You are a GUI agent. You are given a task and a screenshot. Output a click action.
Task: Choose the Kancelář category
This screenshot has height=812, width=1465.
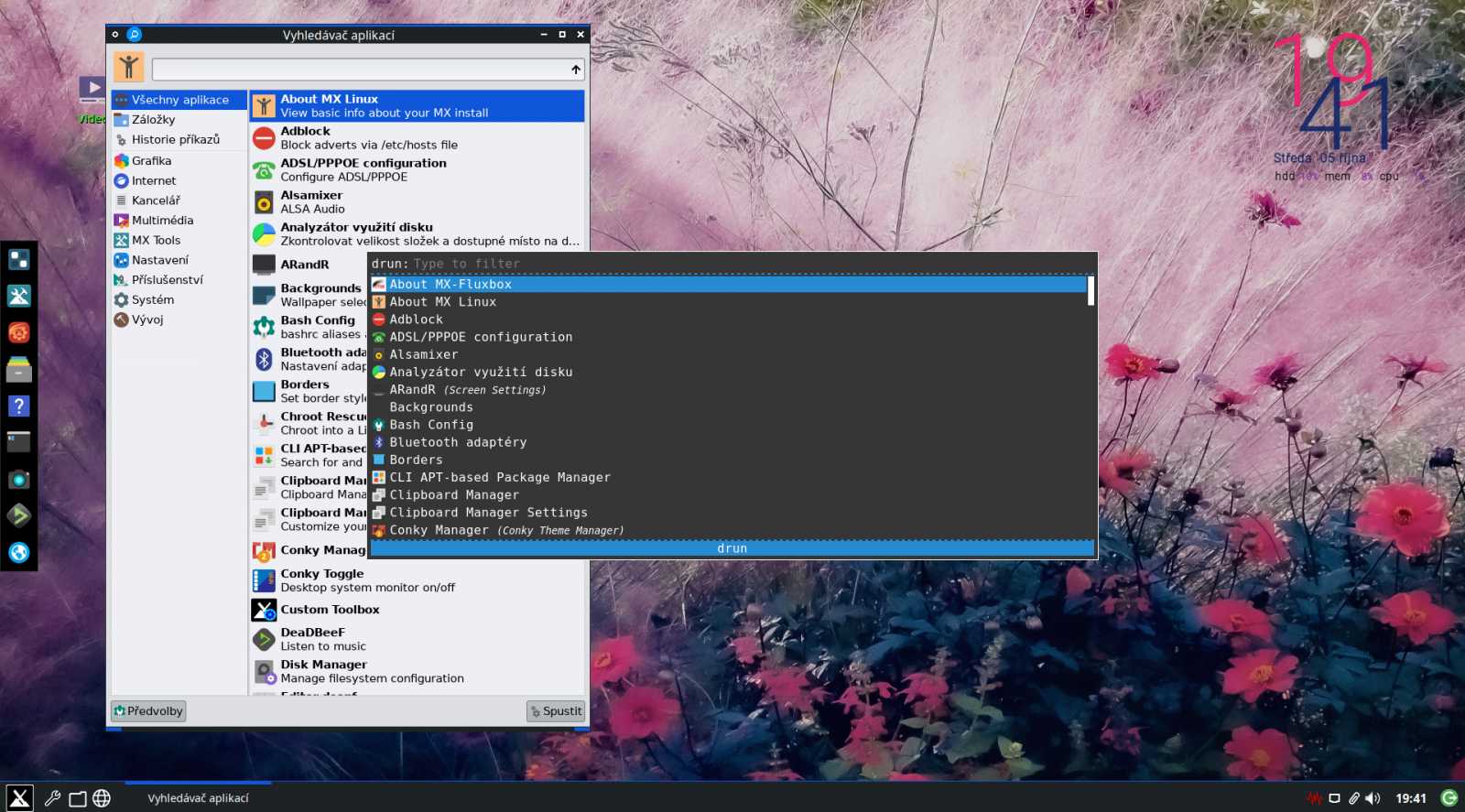tap(179, 200)
